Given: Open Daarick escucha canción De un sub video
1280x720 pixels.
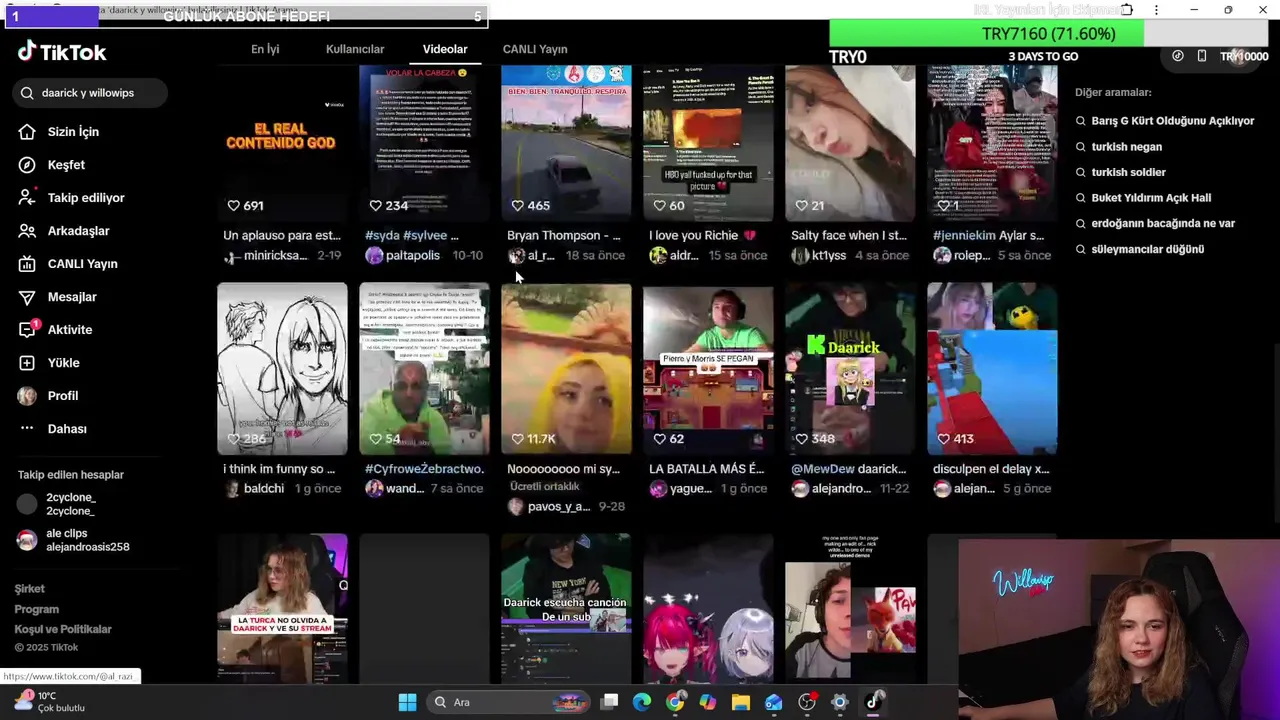Looking at the screenshot, I should point(566,608).
